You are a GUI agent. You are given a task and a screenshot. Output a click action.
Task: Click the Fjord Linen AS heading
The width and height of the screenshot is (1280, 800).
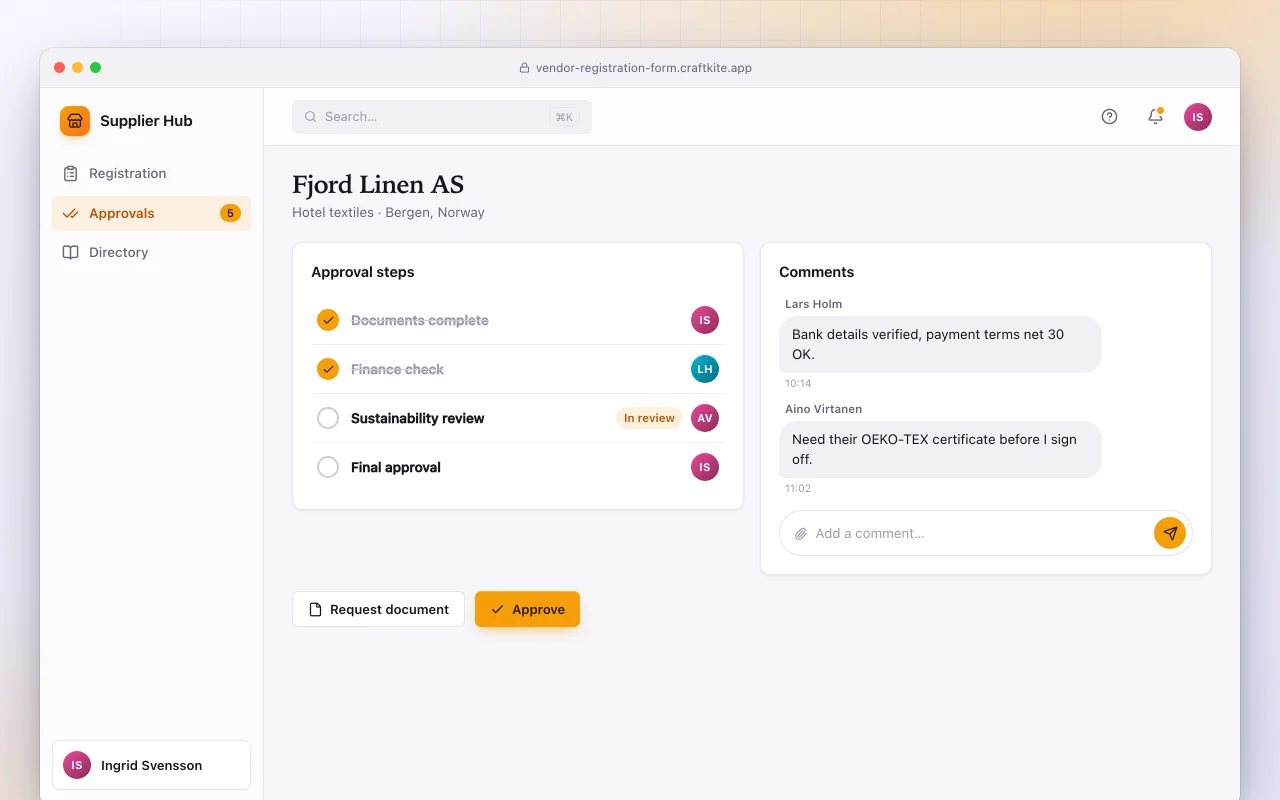(378, 185)
